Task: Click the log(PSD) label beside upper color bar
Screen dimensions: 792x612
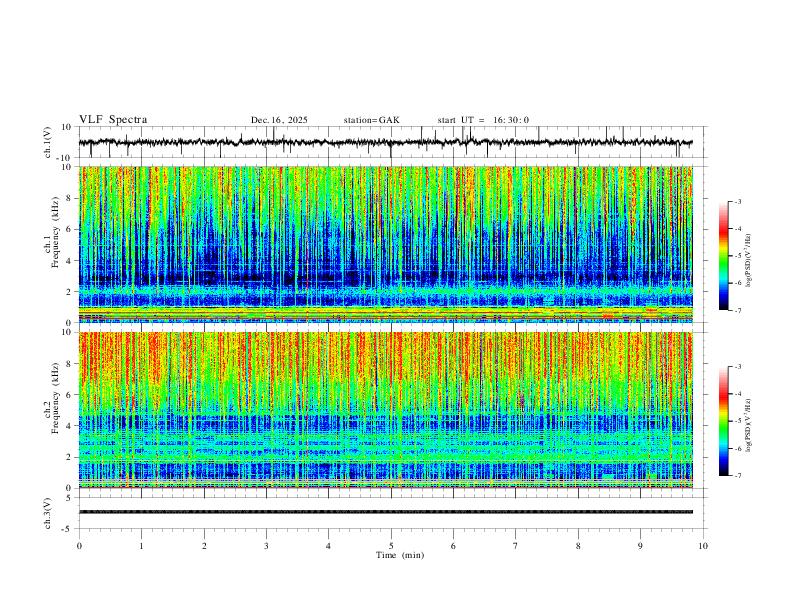Action: [x=749, y=261]
